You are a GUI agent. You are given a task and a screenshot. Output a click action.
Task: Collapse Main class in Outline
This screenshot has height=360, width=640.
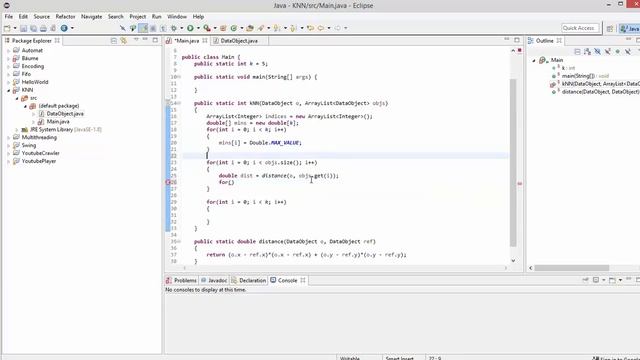click(533, 60)
